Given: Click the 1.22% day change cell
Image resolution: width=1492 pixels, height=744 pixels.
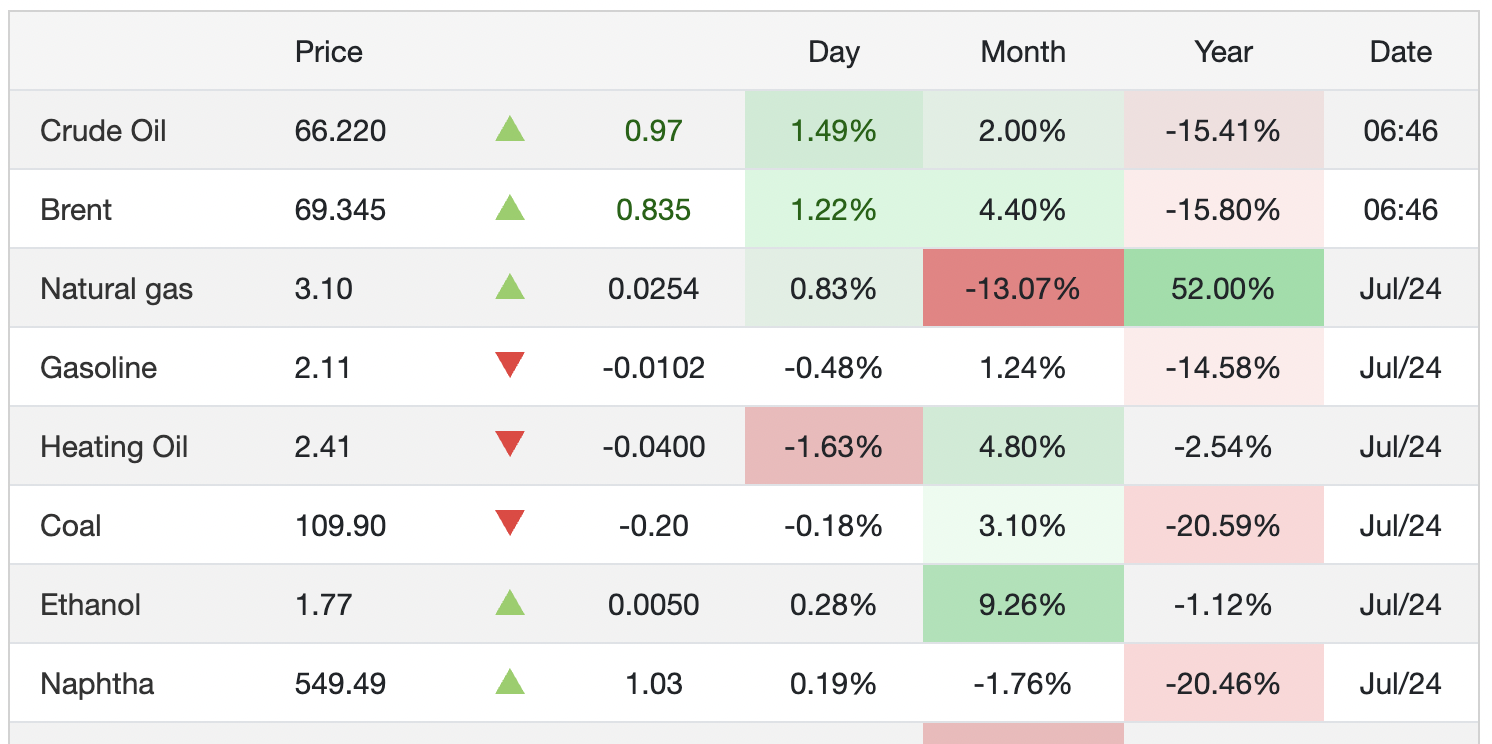Looking at the screenshot, I should (834, 209).
